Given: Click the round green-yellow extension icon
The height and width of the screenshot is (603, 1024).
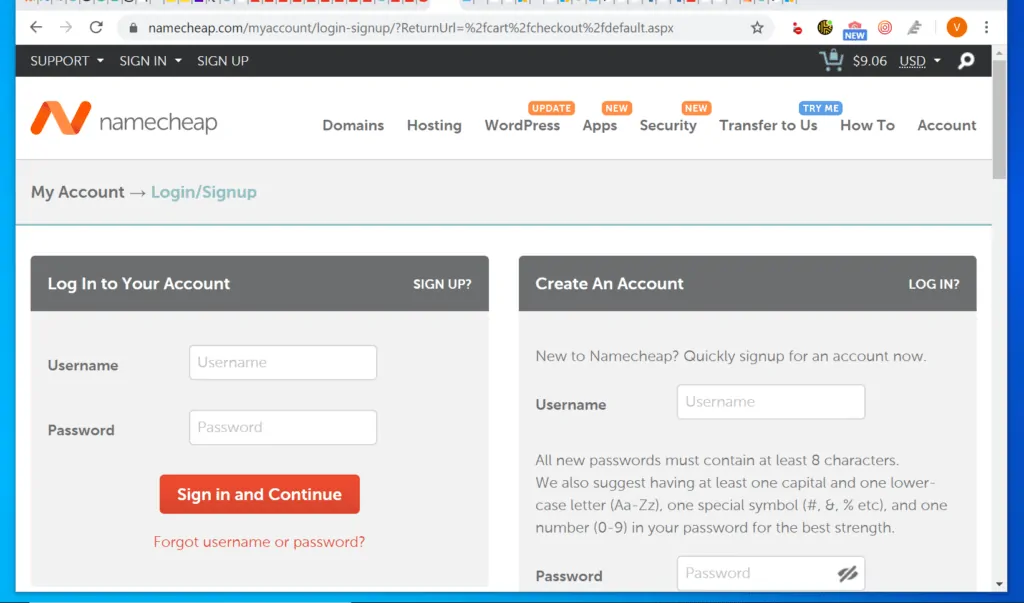Looking at the screenshot, I should click(825, 27).
